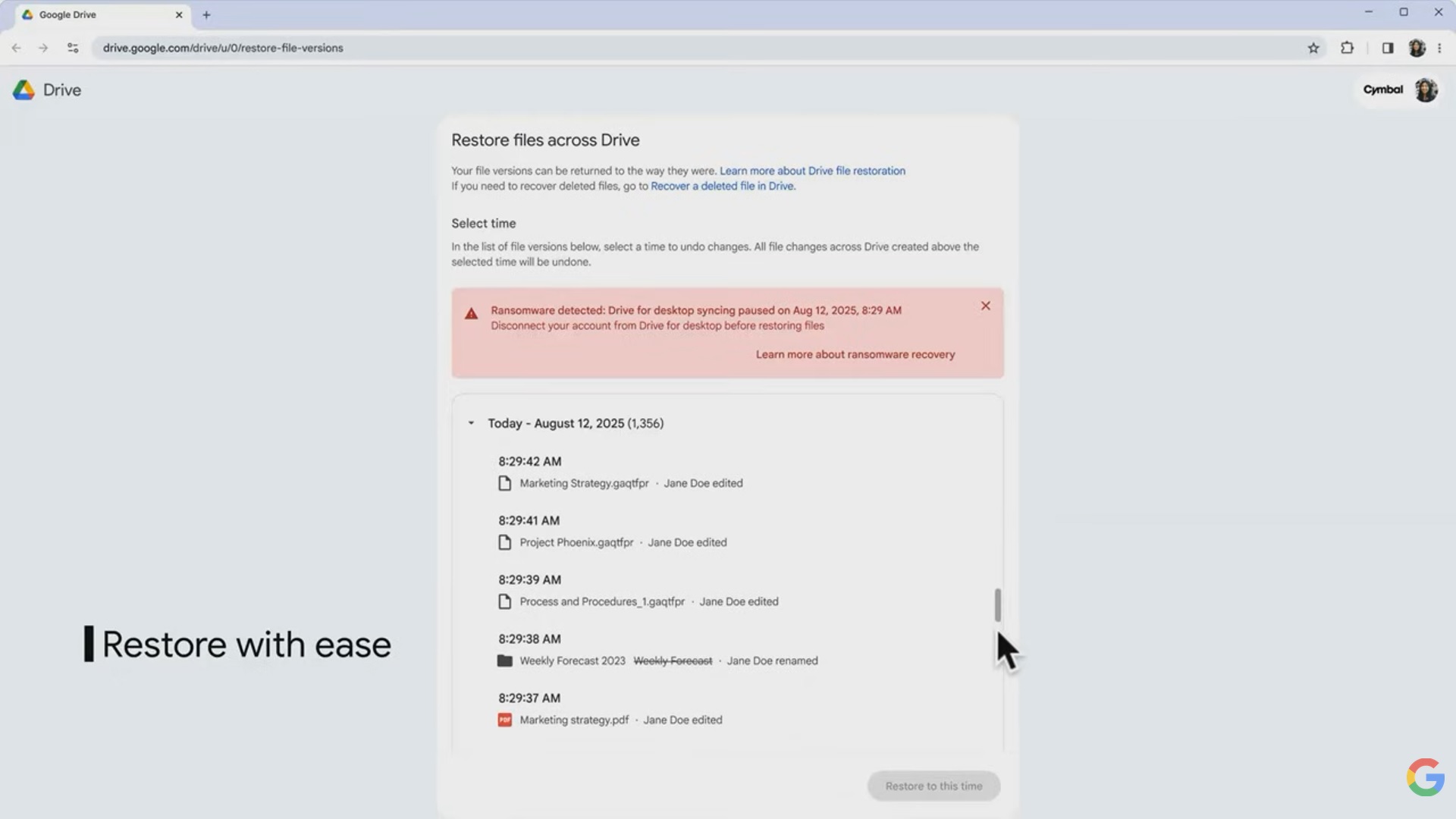Open the Chrome side panel icon

tap(1387, 48)
